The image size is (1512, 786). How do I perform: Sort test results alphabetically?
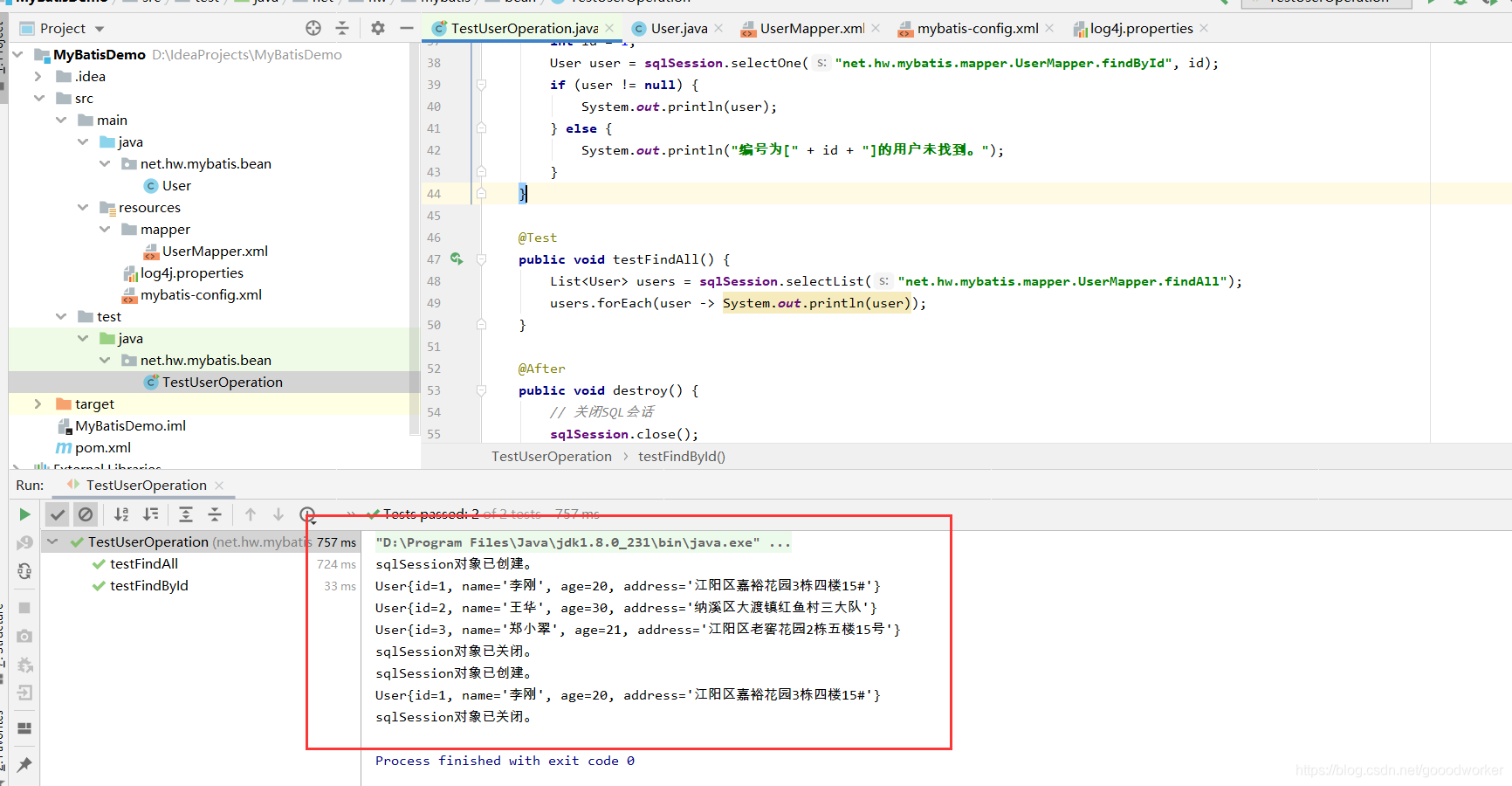point(121,514)
